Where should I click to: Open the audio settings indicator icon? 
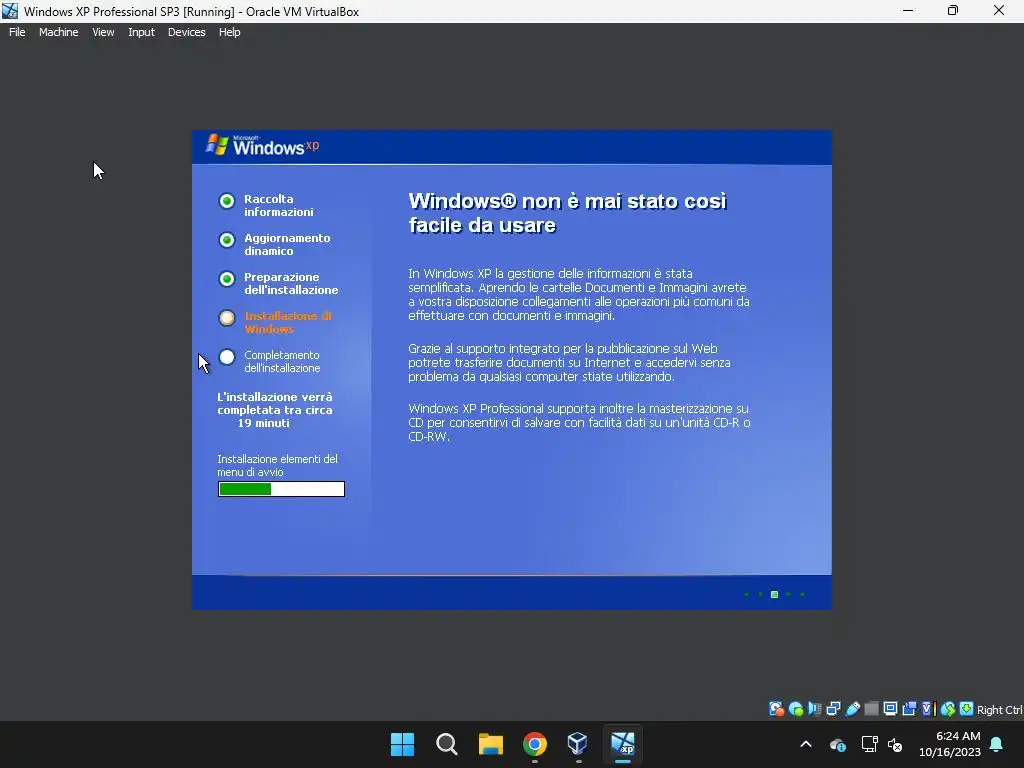click(814, 709)
